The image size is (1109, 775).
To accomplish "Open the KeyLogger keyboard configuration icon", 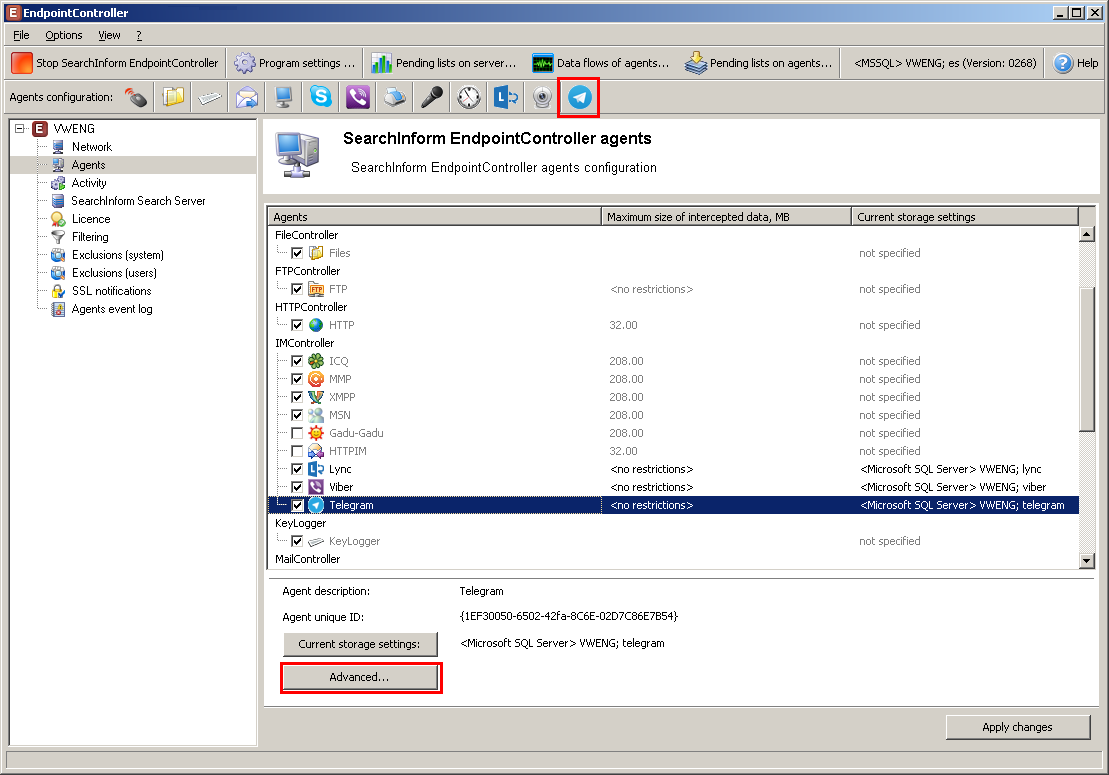I will click(210, 97).
